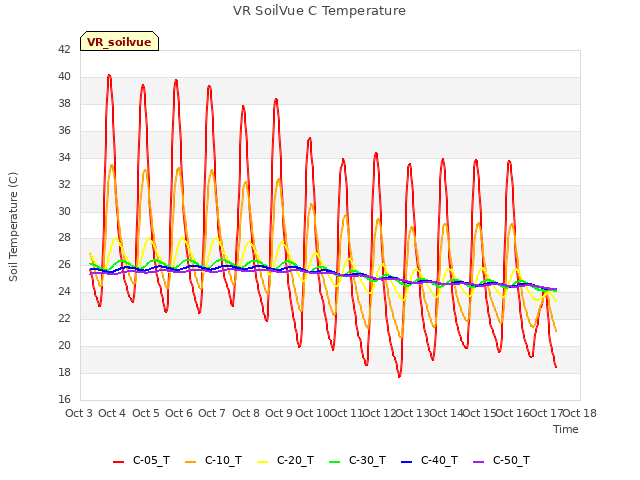Select the C-40_T legend label
This screenshot has height=480, width=640.
tap(439, 460)
